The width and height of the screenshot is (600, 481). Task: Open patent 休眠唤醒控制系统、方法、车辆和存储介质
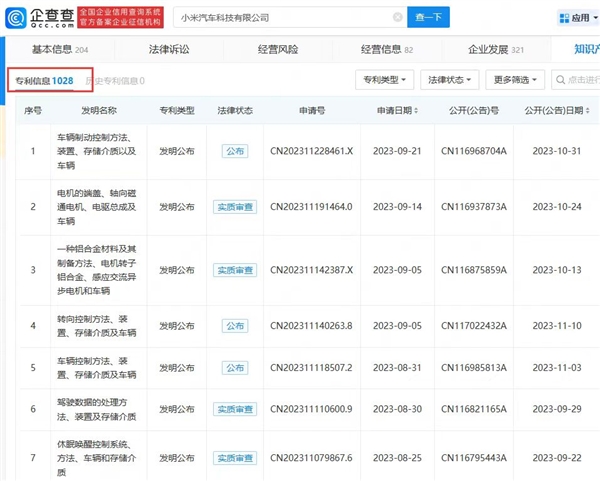(96, 458)
